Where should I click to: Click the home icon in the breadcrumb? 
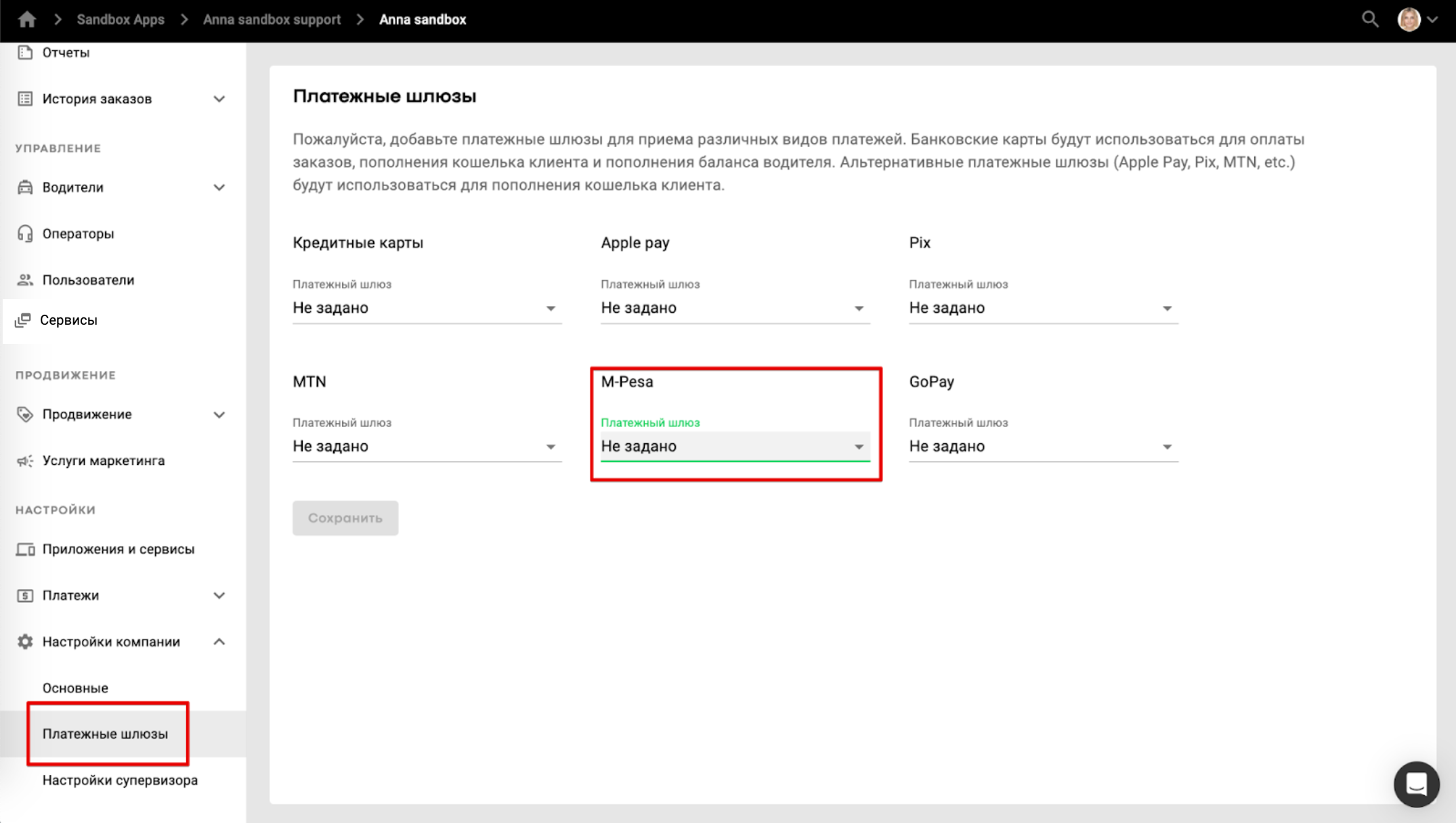pos(26,20)
